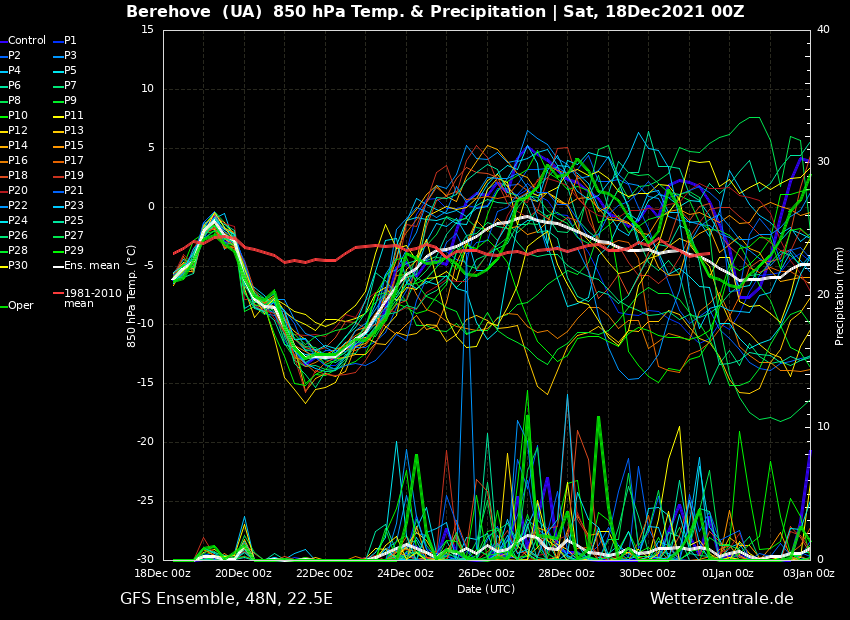Click the GFS Ensemble, 48N, 22.5E caption

click(x=226, y=599)
